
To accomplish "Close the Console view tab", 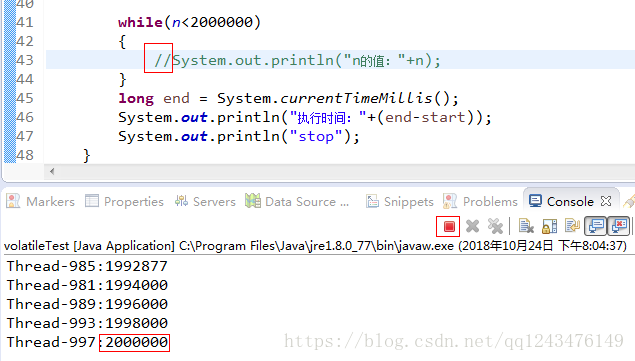I will [x=606, y=201].
